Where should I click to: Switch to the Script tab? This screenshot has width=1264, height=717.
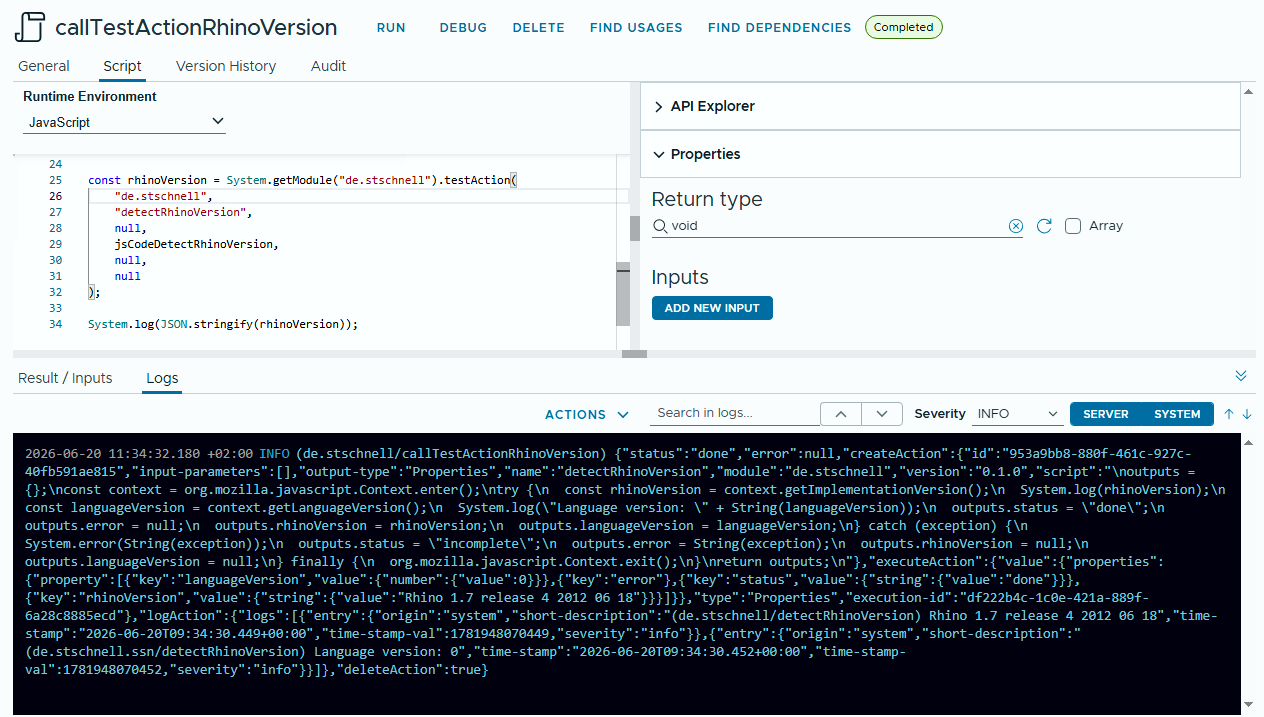(123, 66)
